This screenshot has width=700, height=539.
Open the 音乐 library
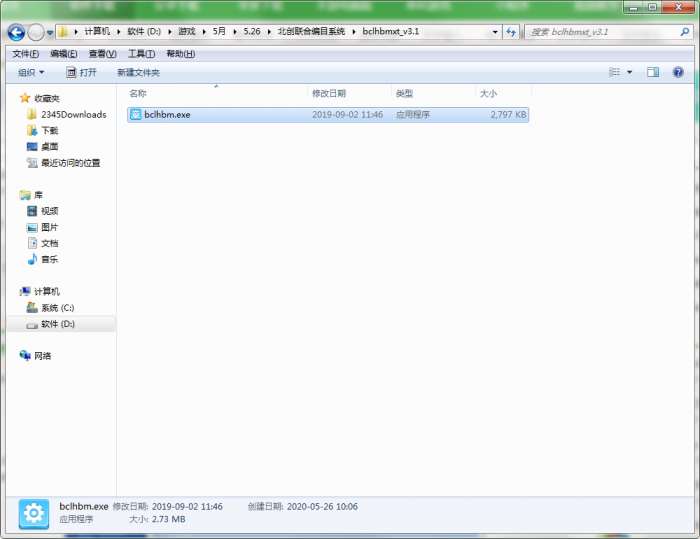point(50,259)
